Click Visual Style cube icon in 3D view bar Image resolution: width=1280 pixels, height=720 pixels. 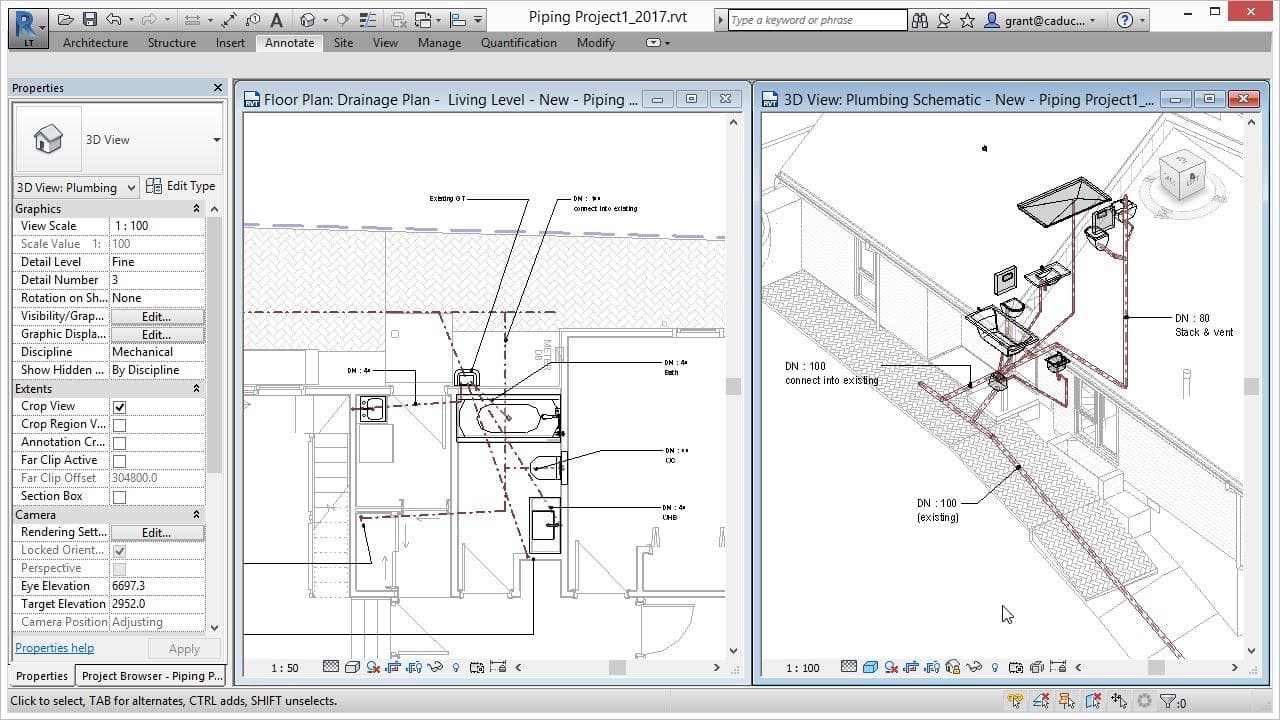point(870,667)
